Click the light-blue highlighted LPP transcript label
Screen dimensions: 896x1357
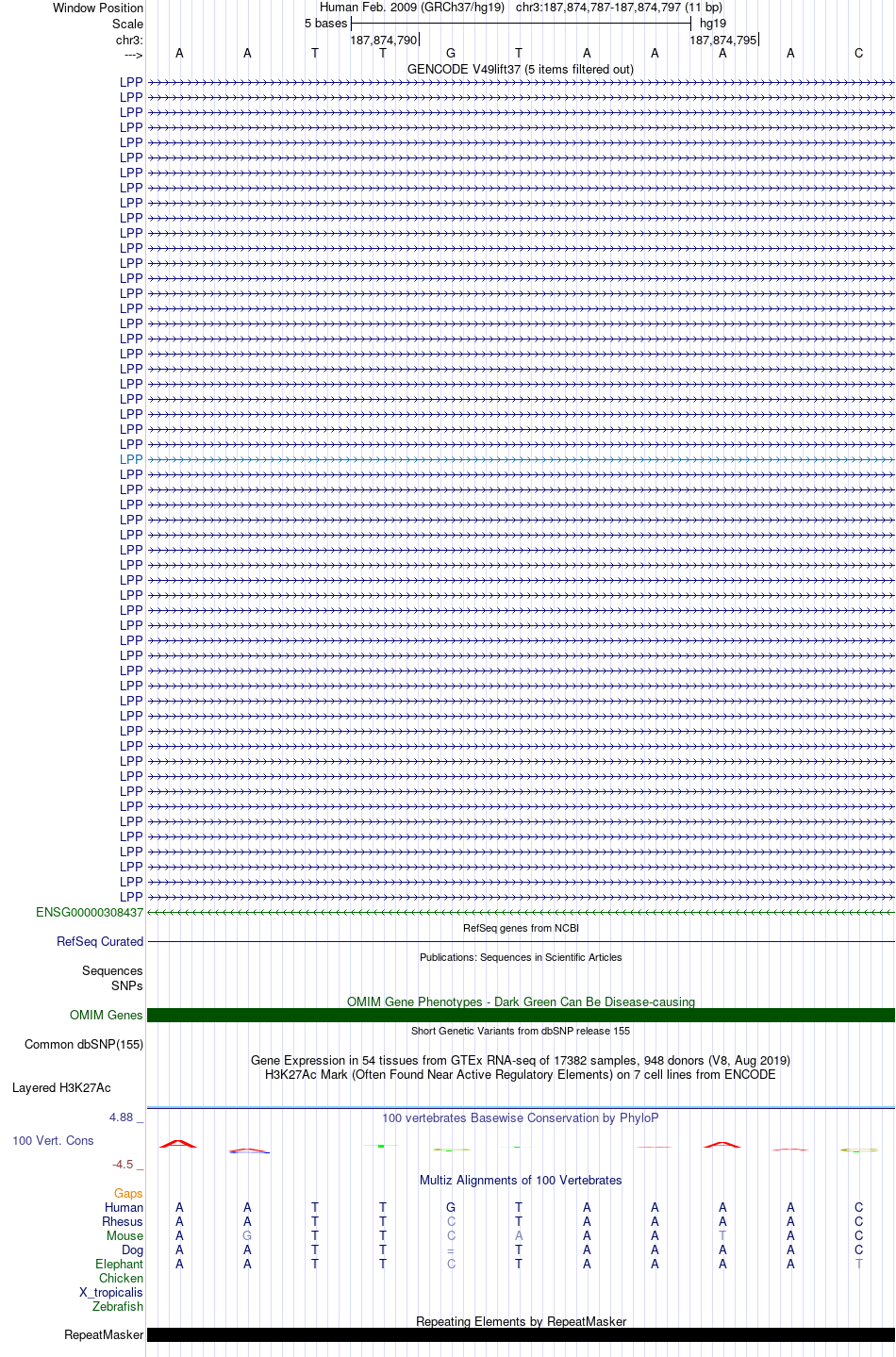point(131,459)
